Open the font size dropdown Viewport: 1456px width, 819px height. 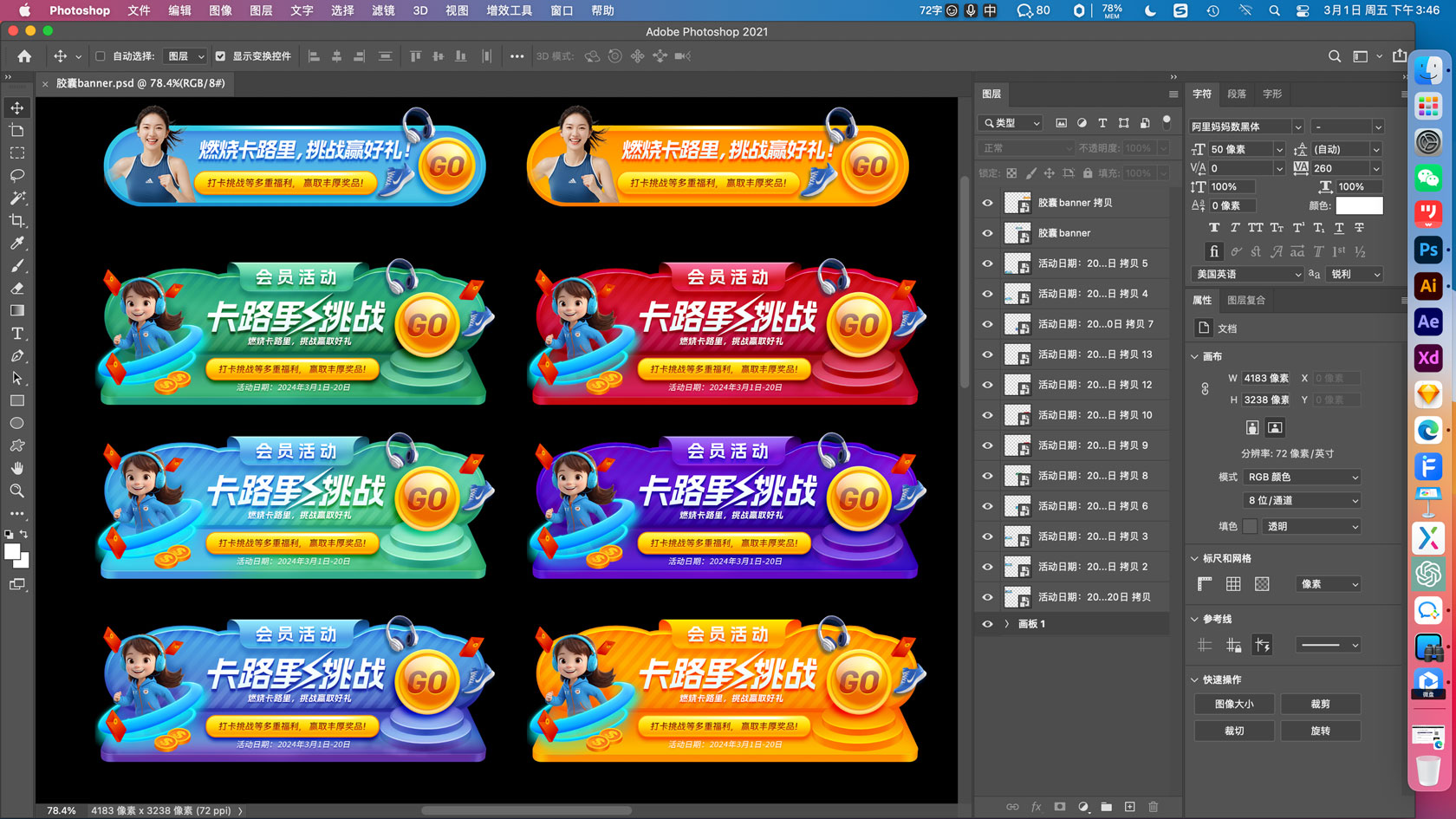click(1278, 149)
